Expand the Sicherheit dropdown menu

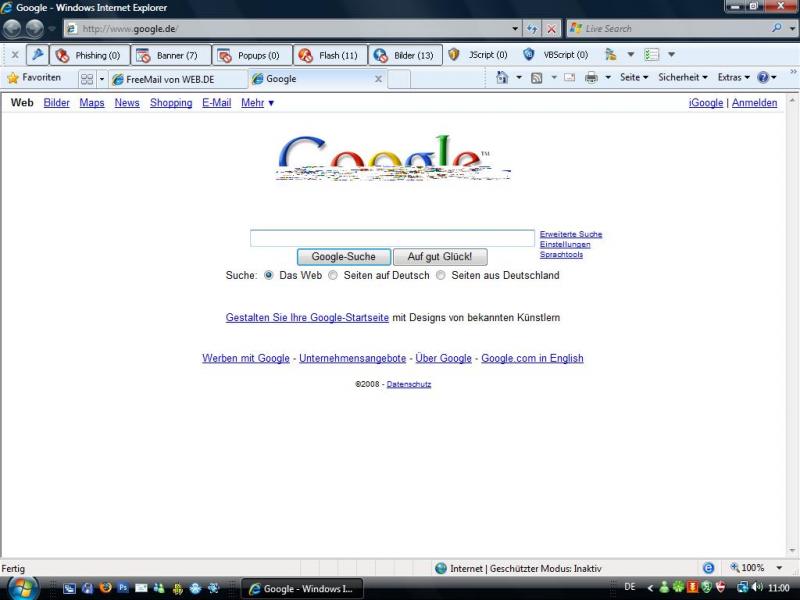click(x=683, y=78)
